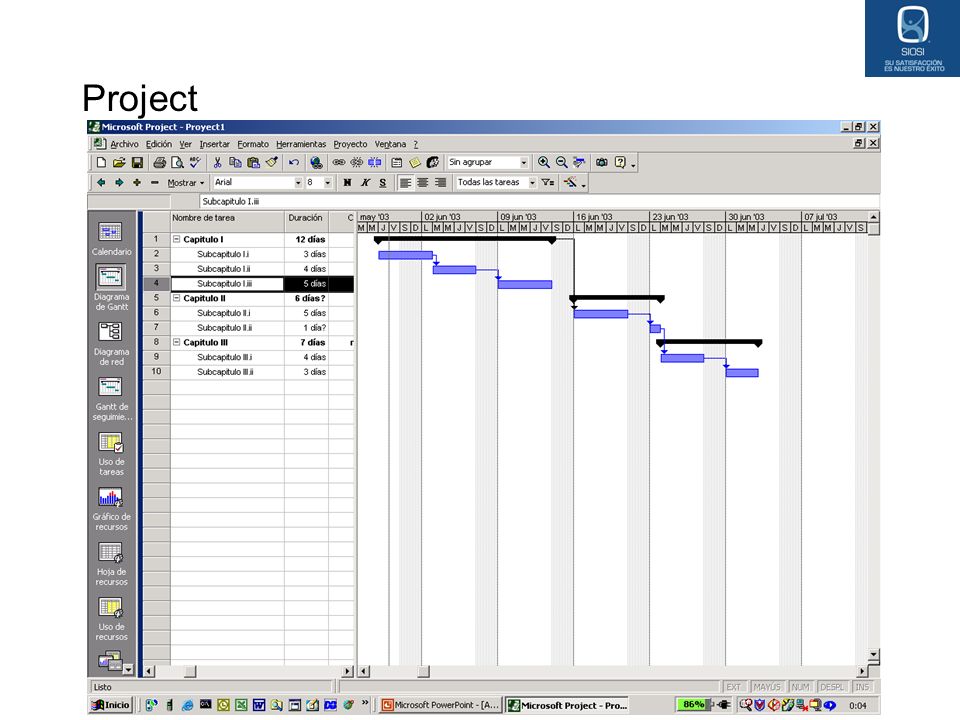This screenshot has height=720, width=960.
Task: Align text to the right
Action: [440, 182]
